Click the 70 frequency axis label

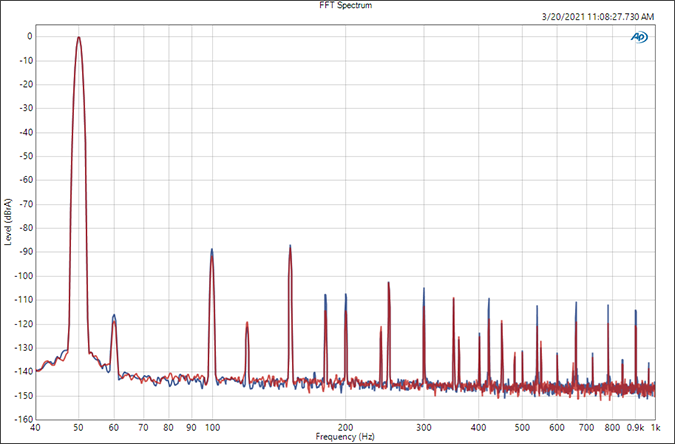(143, 428)
